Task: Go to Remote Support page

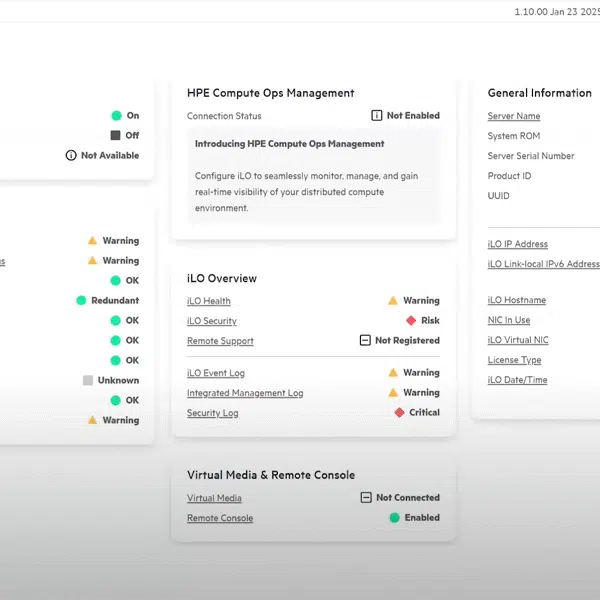Action: [220, 341]
